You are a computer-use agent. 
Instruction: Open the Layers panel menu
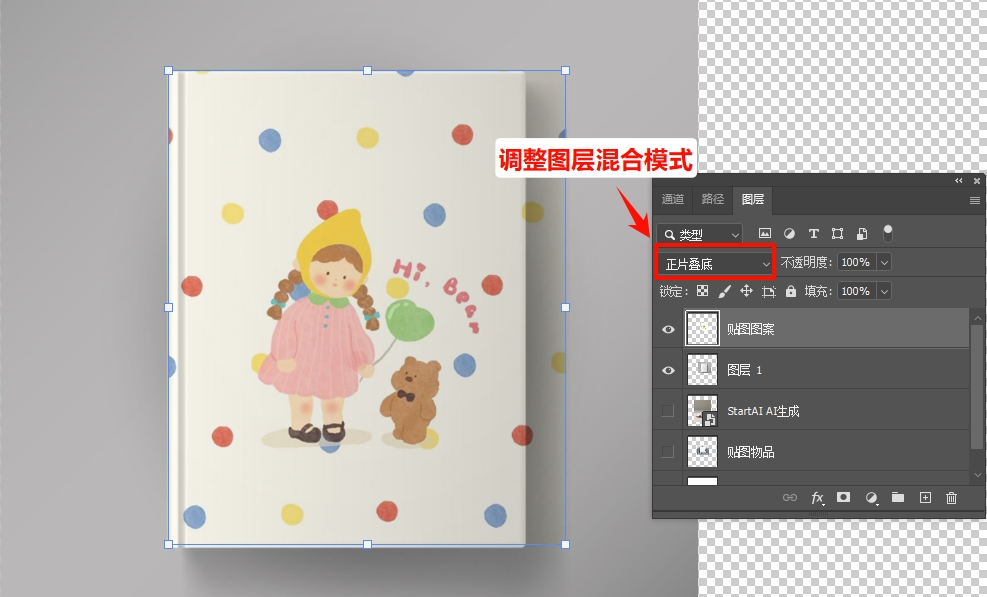(974, 199)
